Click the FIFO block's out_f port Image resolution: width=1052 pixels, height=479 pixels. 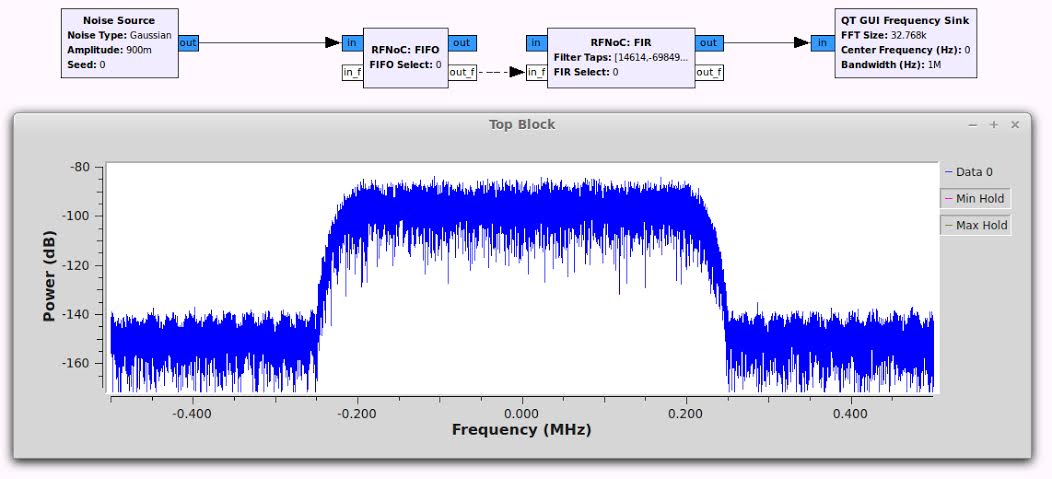pos(461,72)
